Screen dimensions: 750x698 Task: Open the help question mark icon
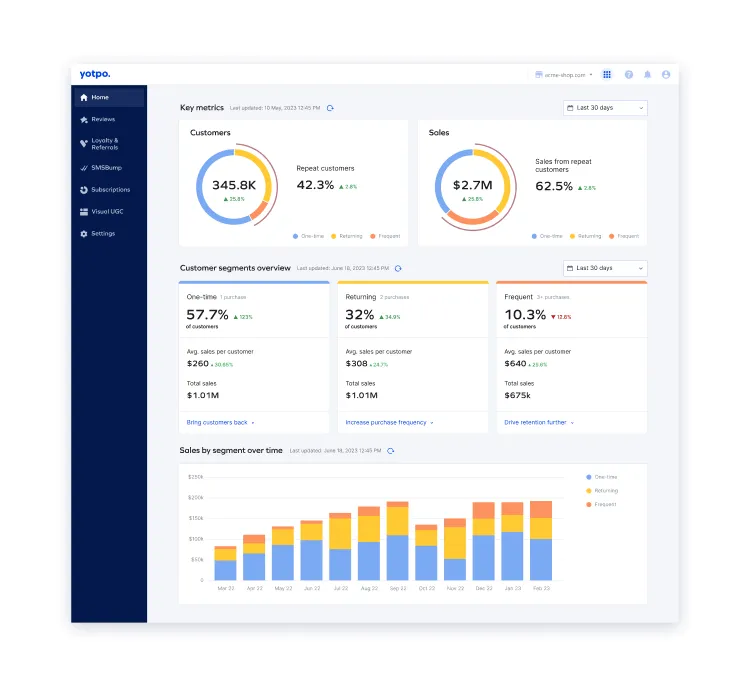tap(629, 75)
